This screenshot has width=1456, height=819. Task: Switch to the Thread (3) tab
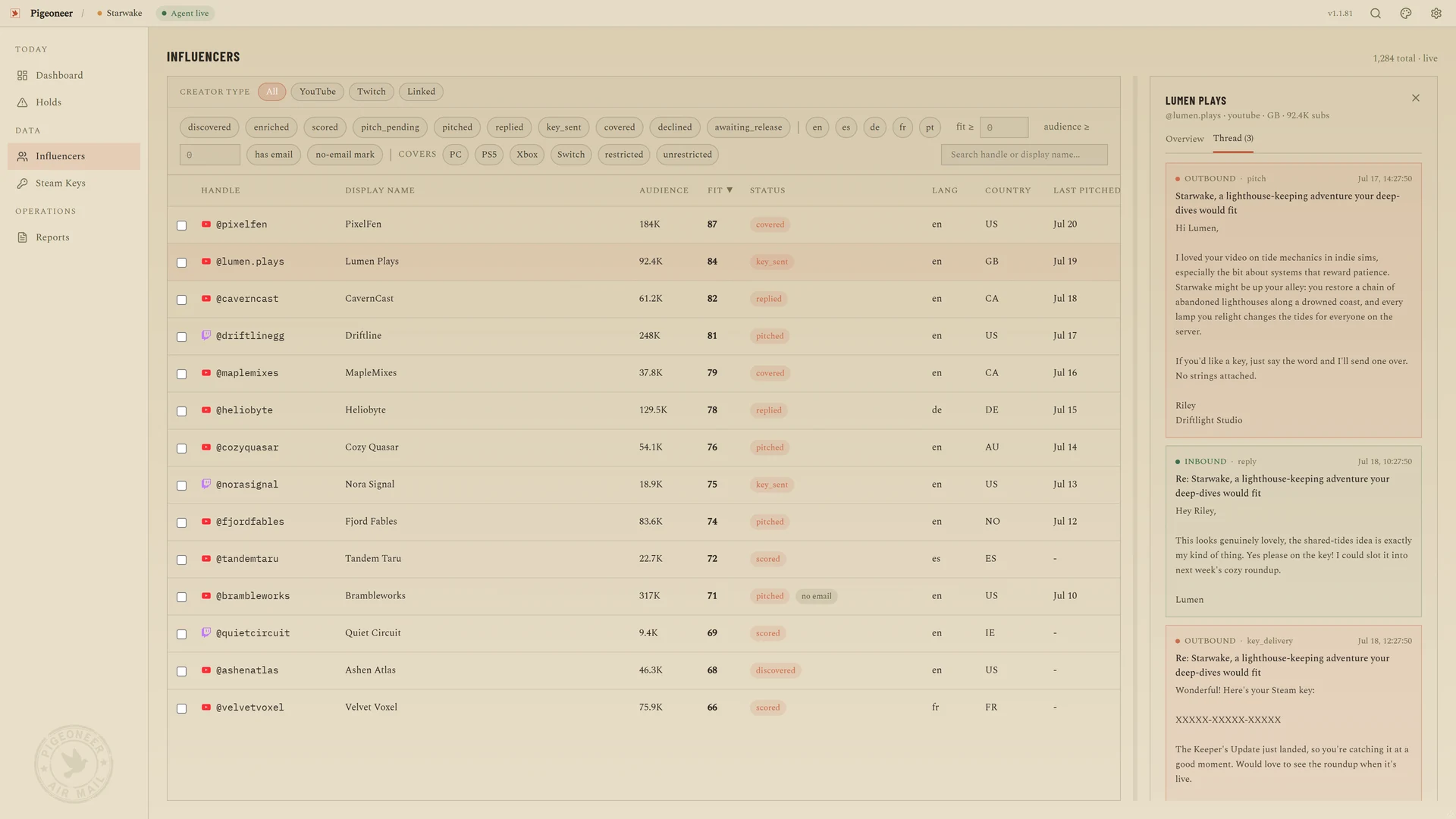pos(1233,139)
